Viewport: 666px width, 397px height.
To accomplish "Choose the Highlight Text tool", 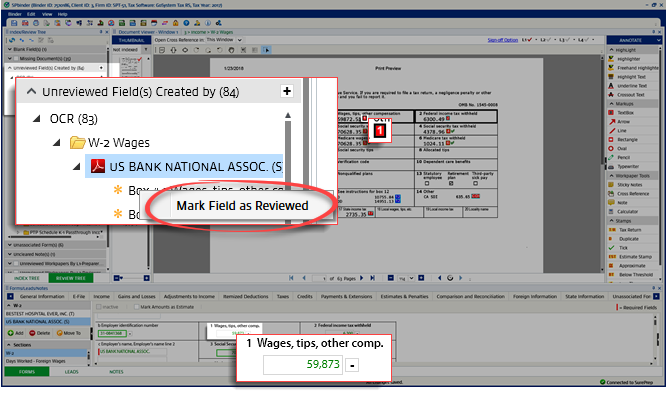I will [x=631, y=77].
